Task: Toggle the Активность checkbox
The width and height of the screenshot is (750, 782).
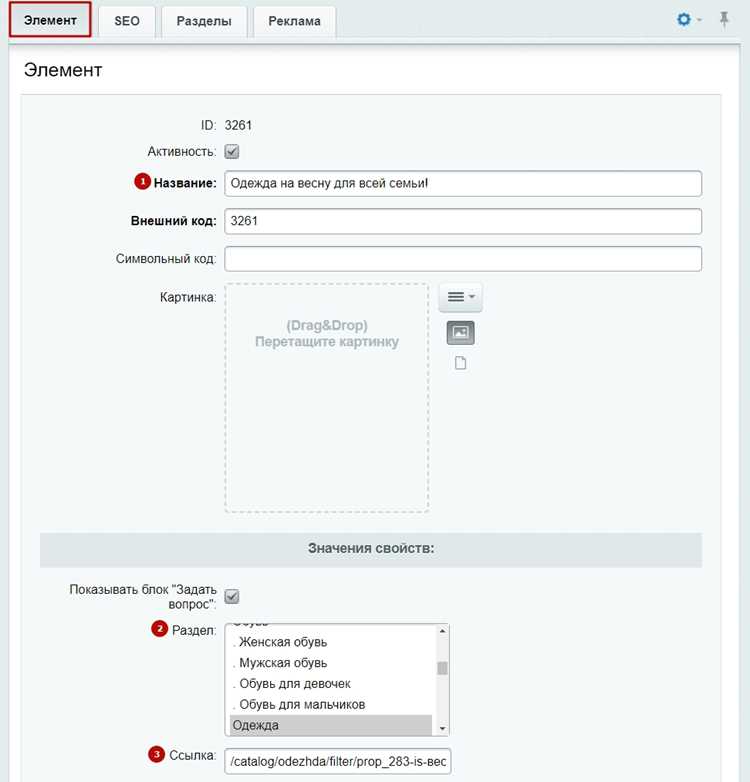Action: point(232,152)
